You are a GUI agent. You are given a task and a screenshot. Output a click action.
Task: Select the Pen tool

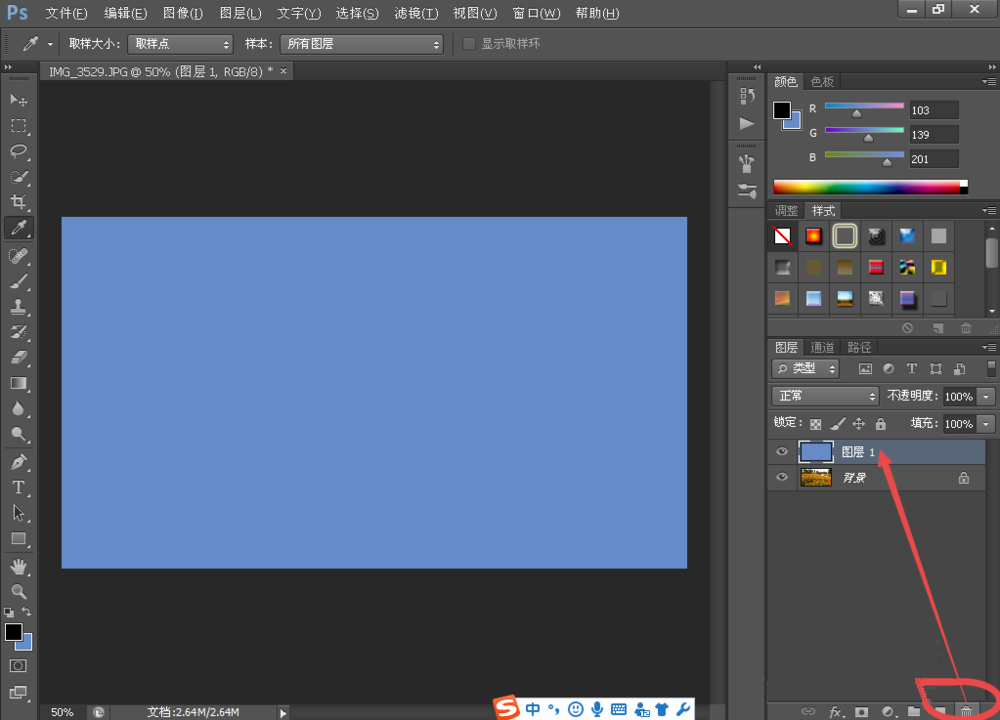[x=18, y=462]
